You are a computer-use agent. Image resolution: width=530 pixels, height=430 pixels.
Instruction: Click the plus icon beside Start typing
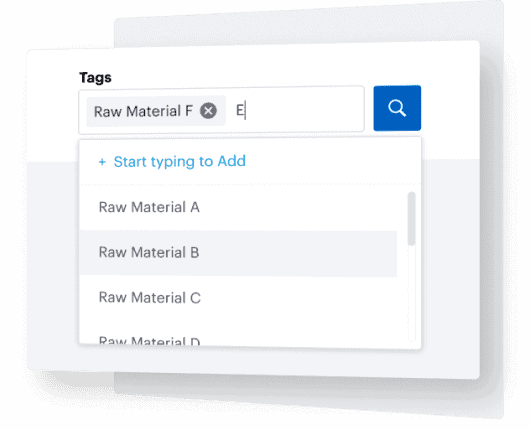pyautogui.click(x=102, y=162)
